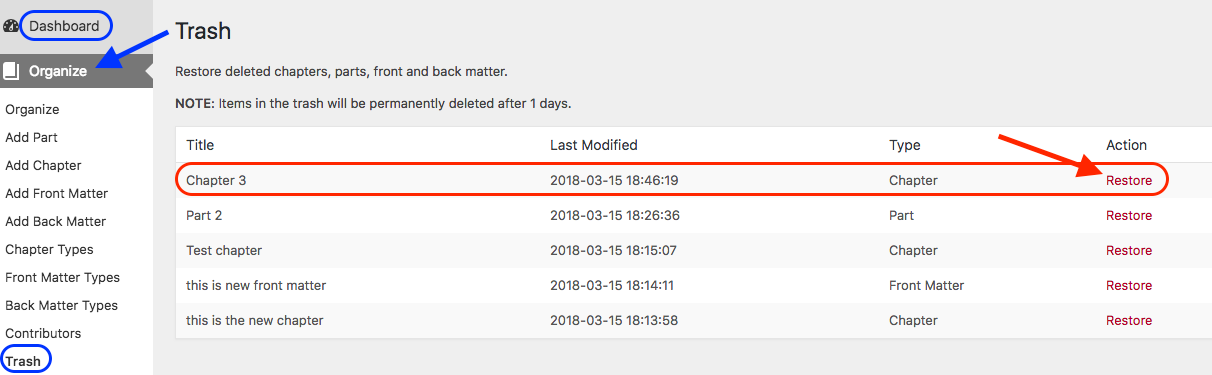Restore 'this is new front matter'
Viewport: 1212px width, 375px height.
coord(1129,286)
